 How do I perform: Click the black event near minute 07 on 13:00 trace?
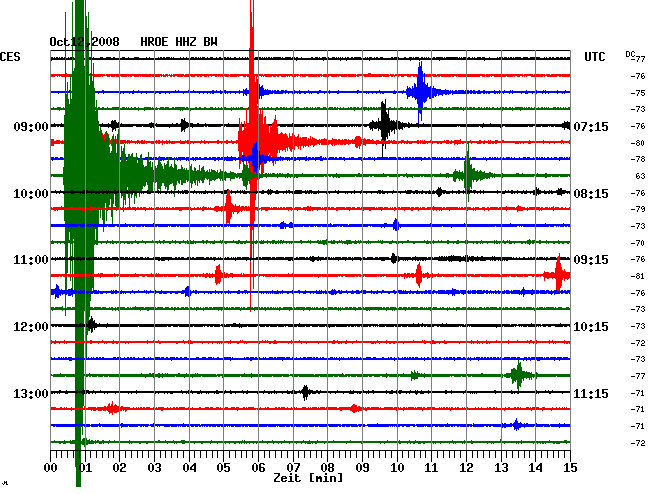click(x=306, y=392)
